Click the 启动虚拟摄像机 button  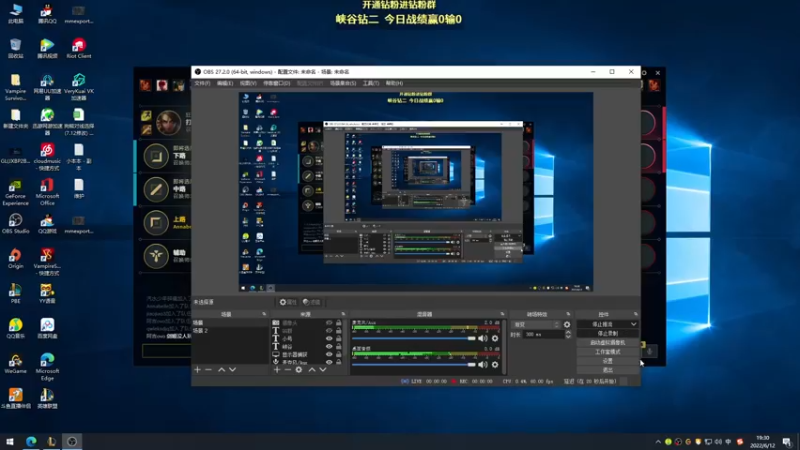pos(607,342)
